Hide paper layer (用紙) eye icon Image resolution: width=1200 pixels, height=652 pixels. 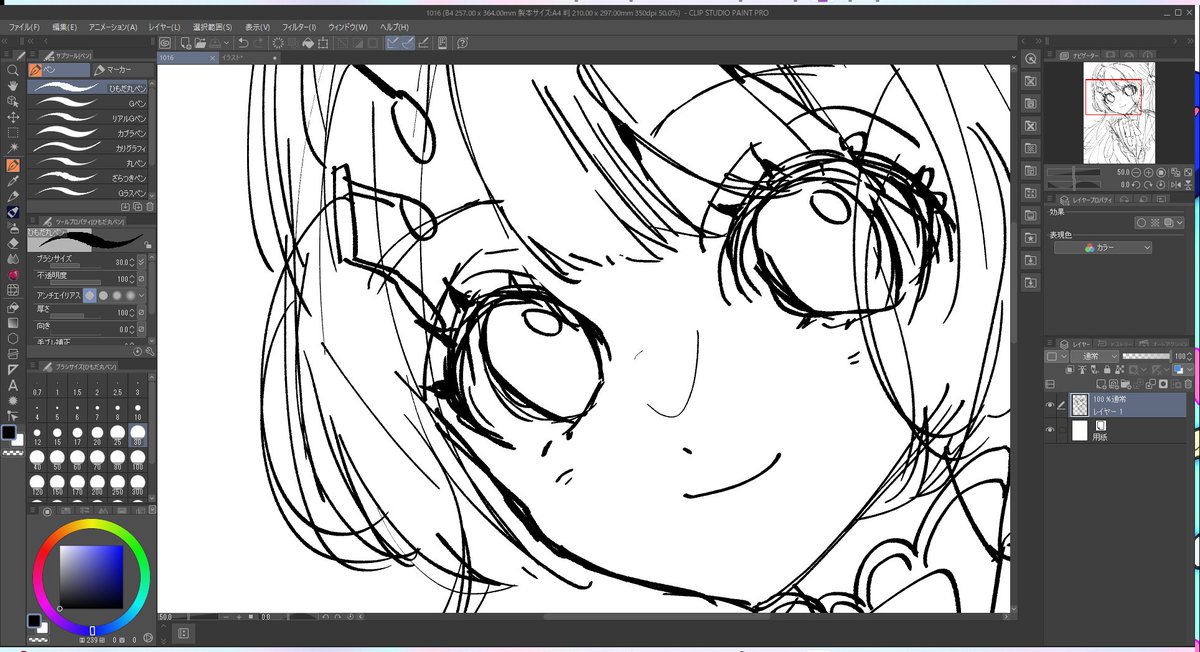click(x=1050, y=431)
